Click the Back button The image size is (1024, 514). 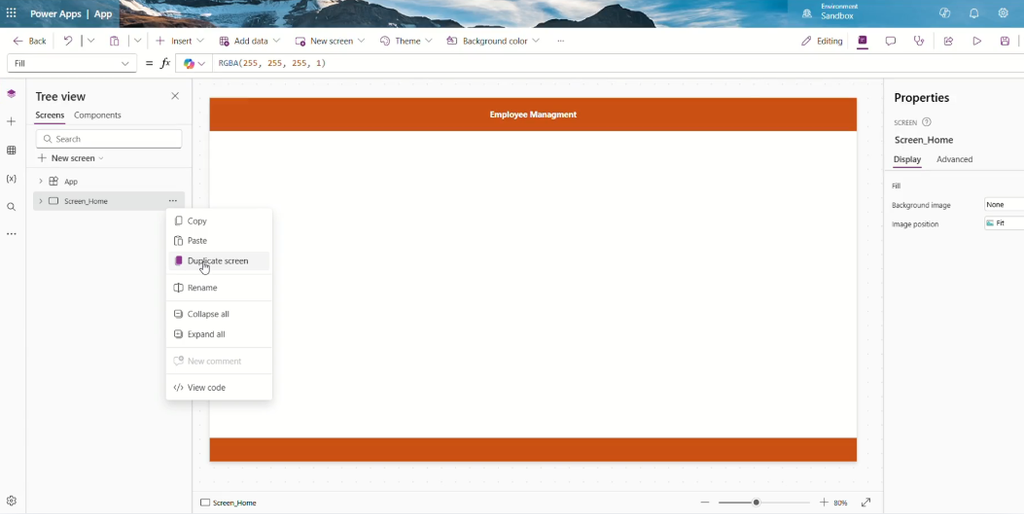29,40
